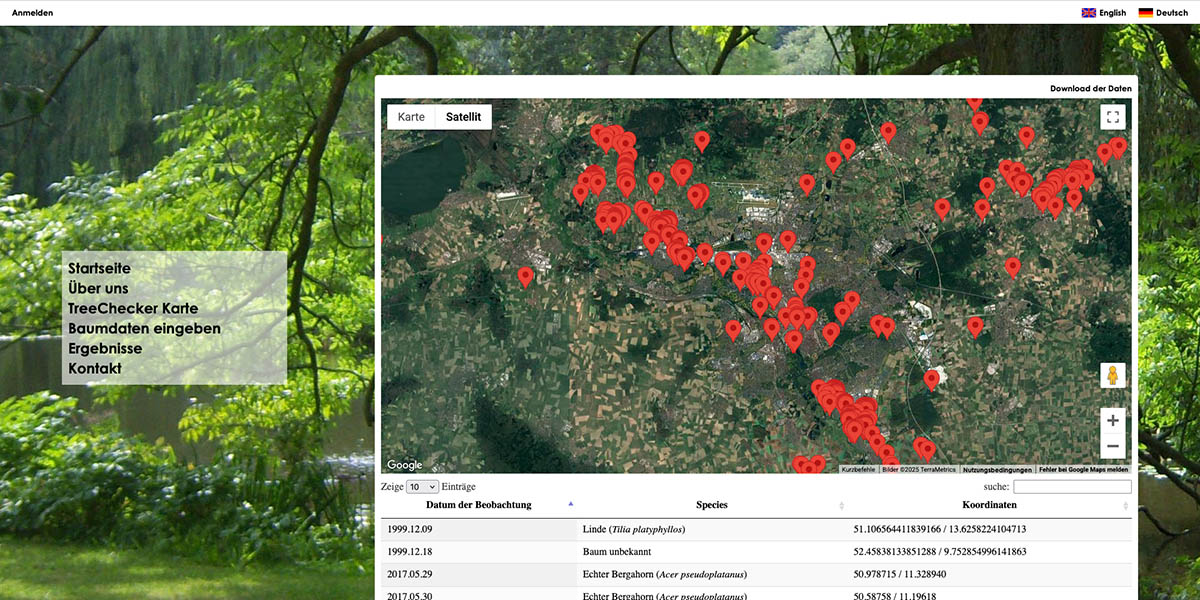This screenshot has width=1200, height=600.
Task: Click the isolated marker west of clusters
Action: 525,277
